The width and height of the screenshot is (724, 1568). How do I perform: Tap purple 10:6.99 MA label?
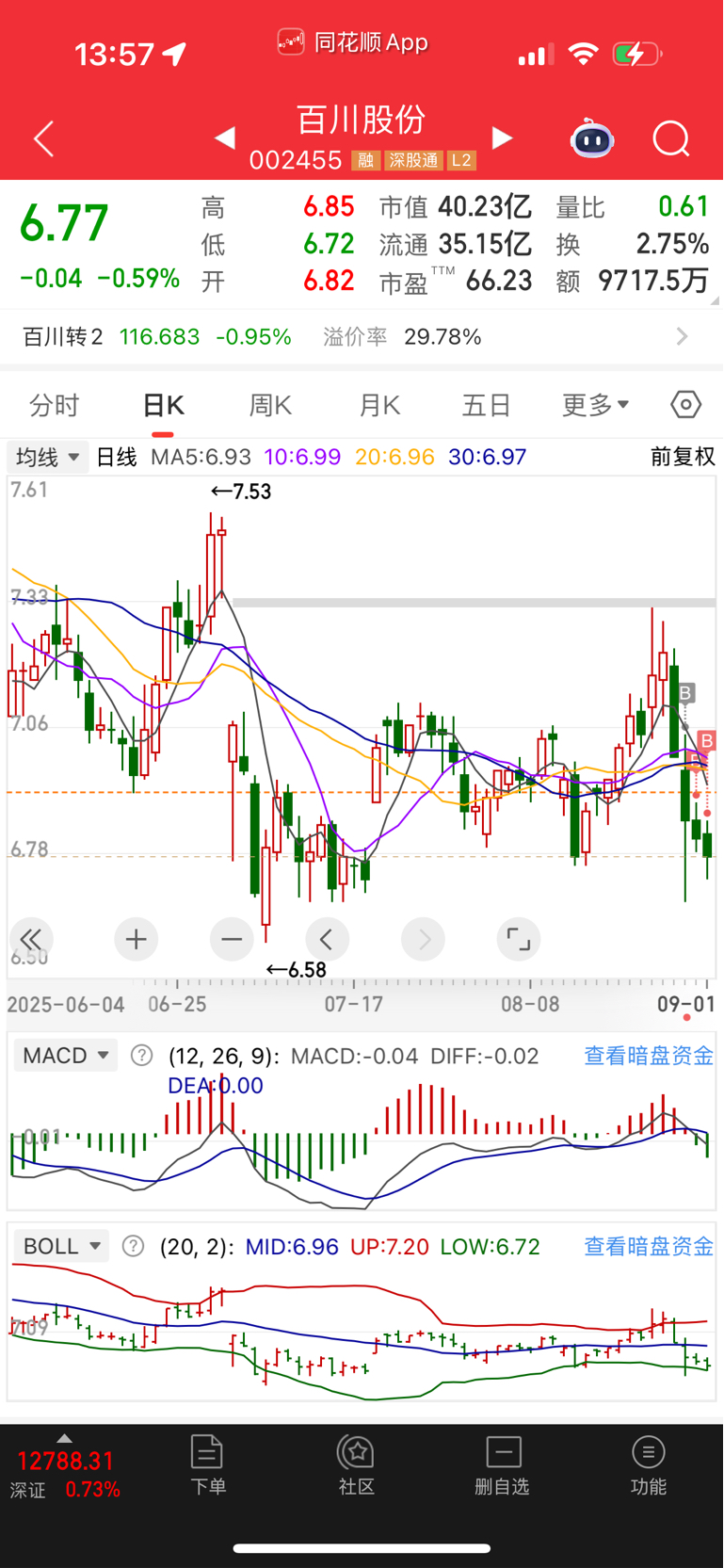click(x=302, y=457)
